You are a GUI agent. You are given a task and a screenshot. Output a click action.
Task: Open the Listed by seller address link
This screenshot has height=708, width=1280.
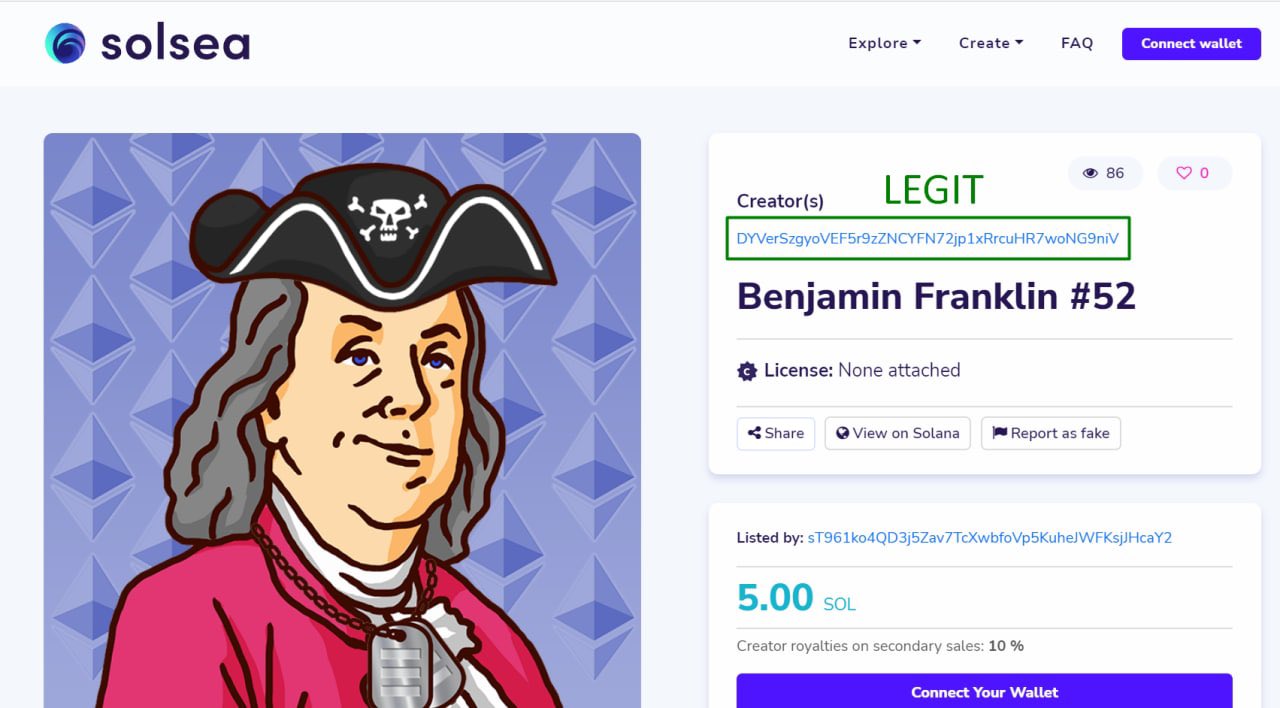[x=990, y=537]
